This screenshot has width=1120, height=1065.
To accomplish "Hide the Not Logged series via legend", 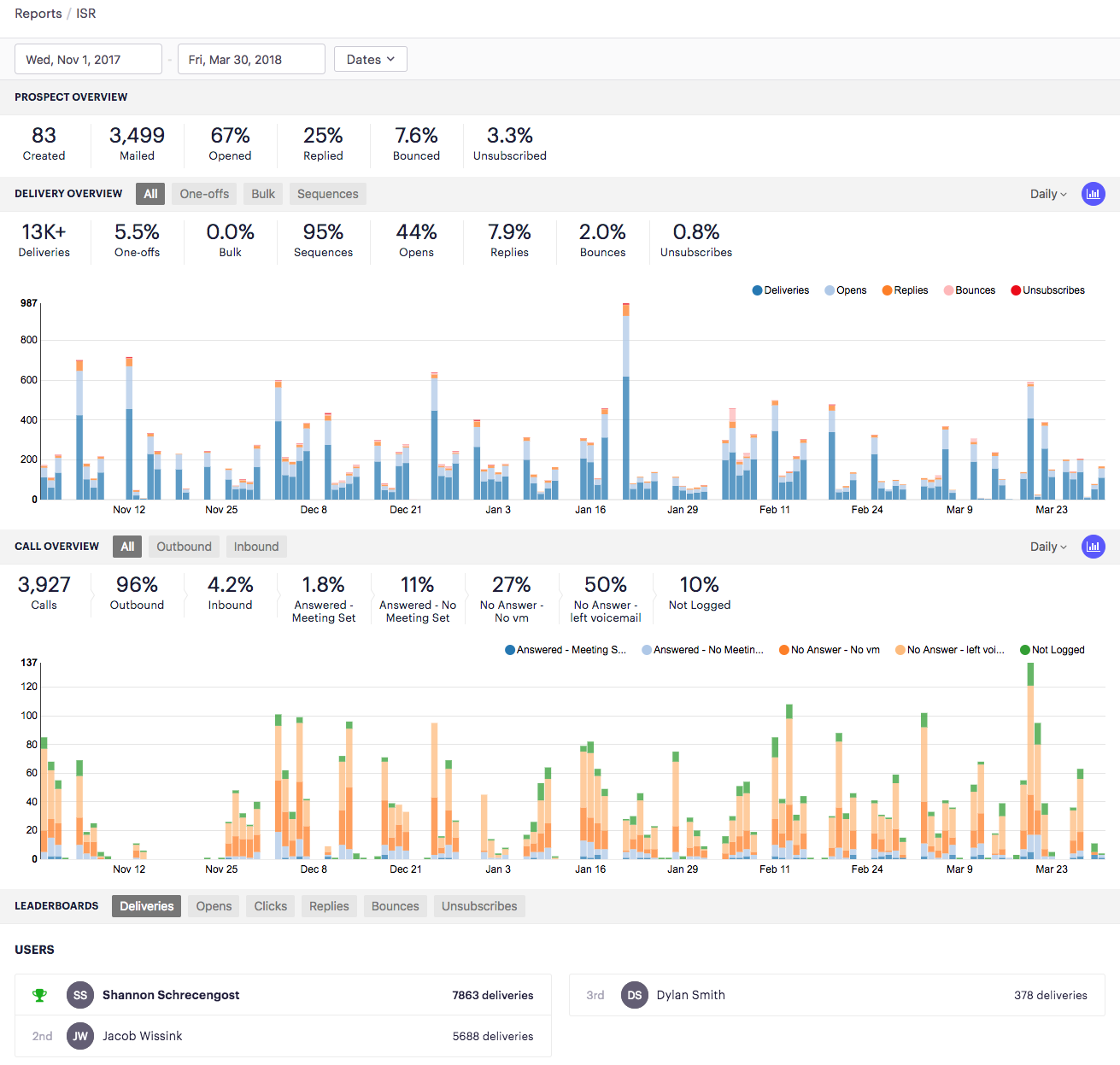I will click(x=1023, y=650).
